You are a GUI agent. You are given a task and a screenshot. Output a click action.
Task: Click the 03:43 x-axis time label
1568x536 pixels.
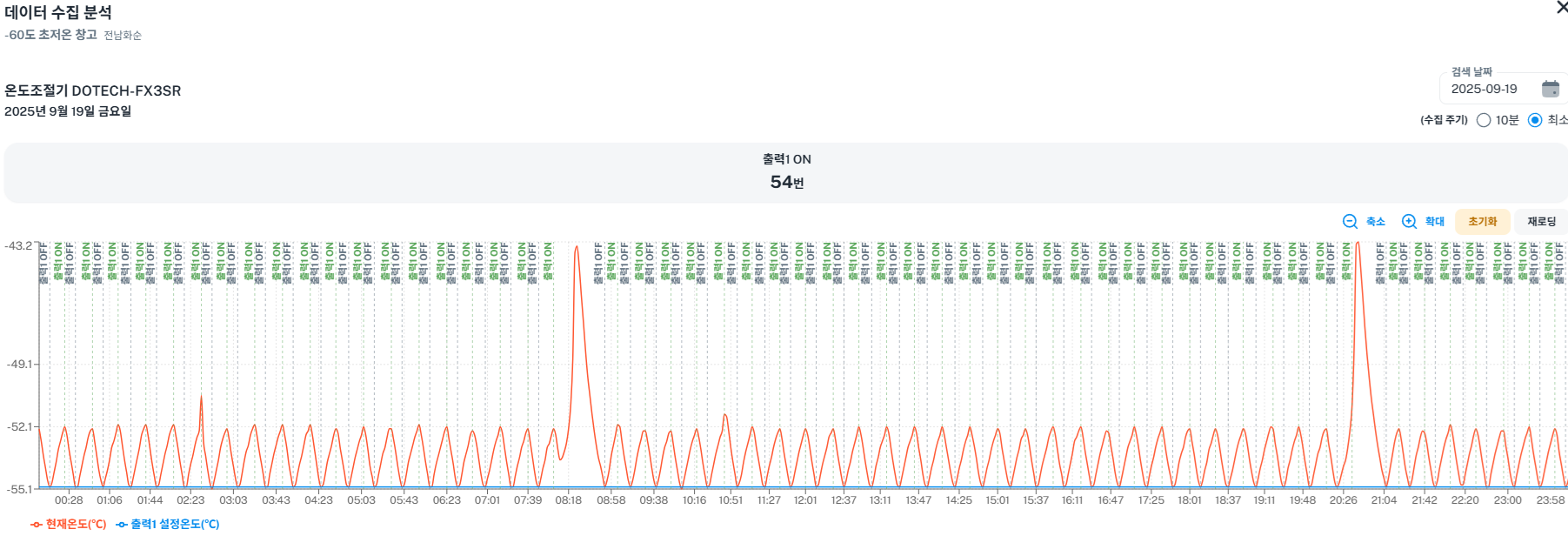(x=276, y=500)
